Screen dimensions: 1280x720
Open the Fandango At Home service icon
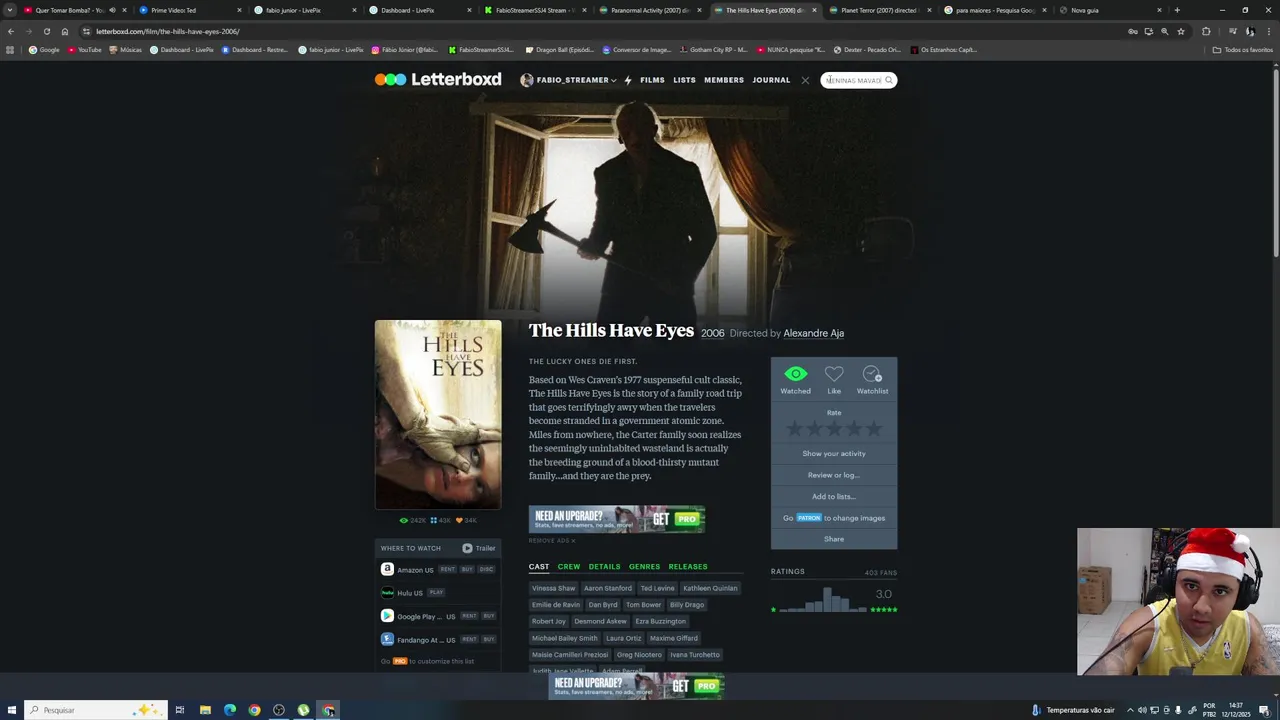[x=387, y=639]
